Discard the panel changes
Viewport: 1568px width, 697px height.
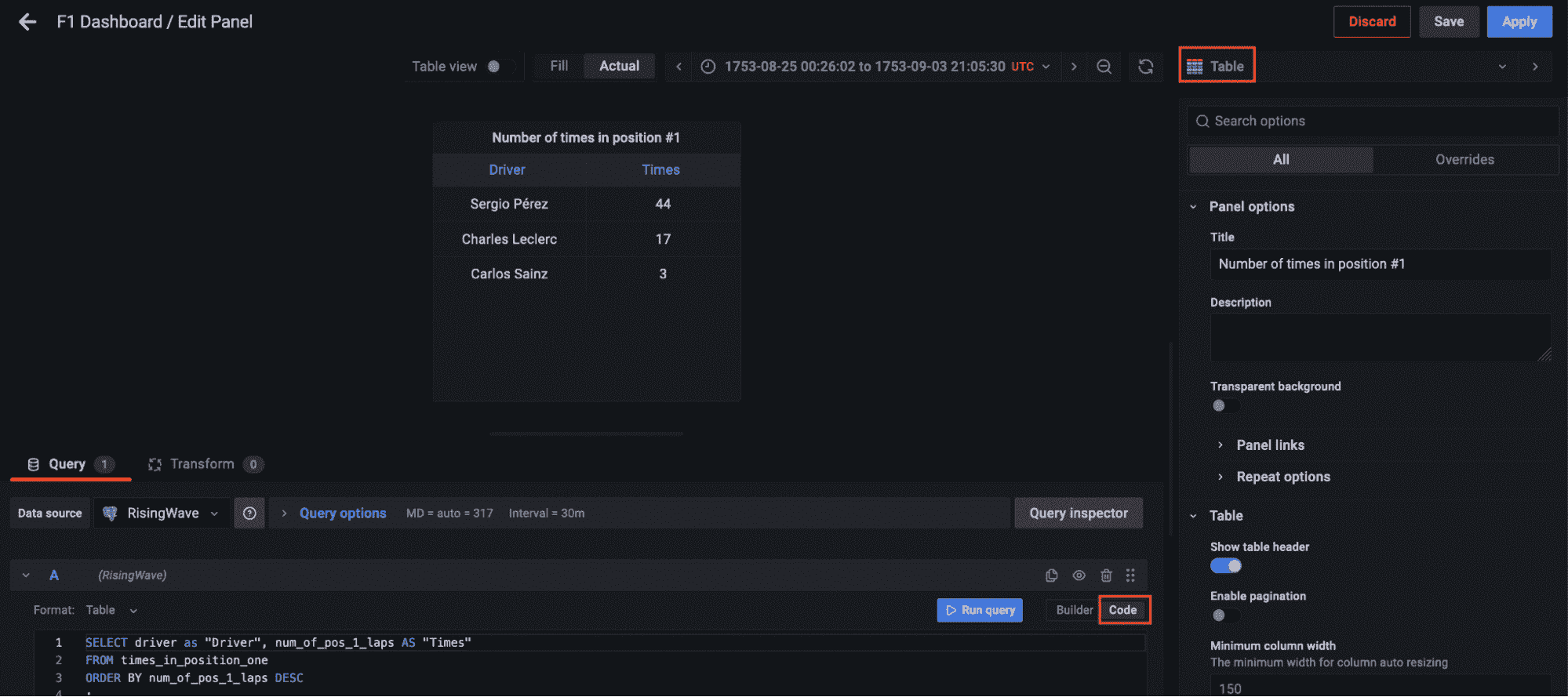pos(1372,22)
